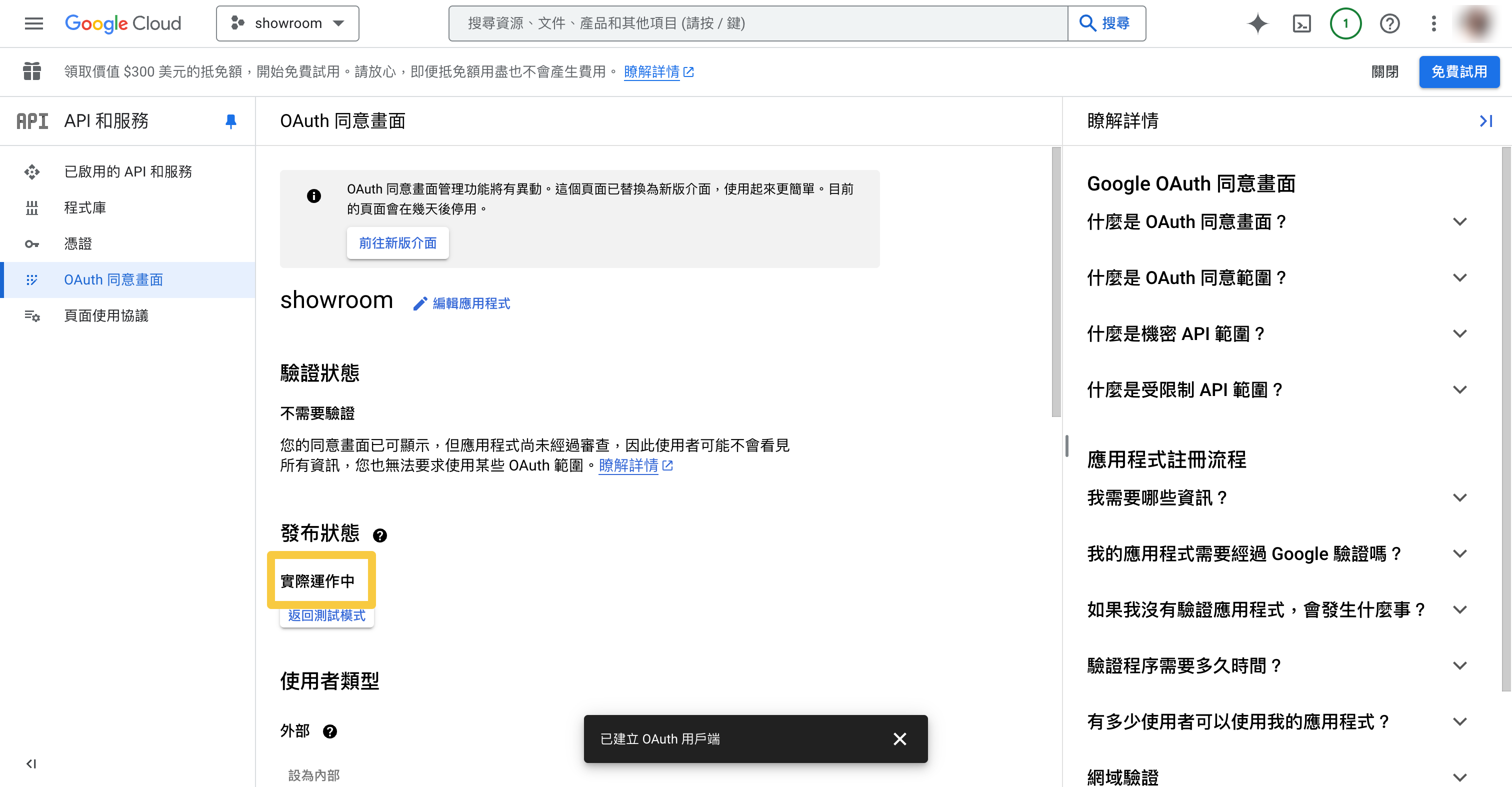
Task: Activate the Cloud Shell terminal icon
Action: point(1302,23)
